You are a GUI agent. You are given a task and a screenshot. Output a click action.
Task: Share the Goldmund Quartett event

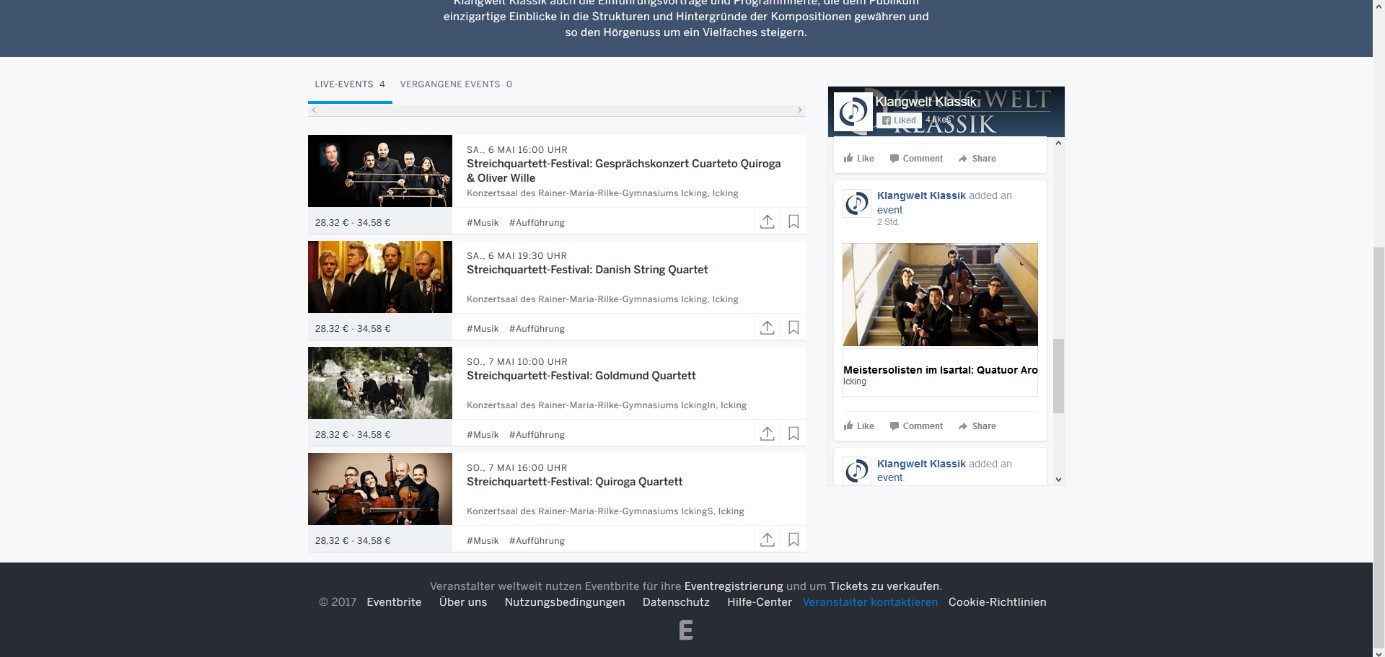click(x=767, y=434)
